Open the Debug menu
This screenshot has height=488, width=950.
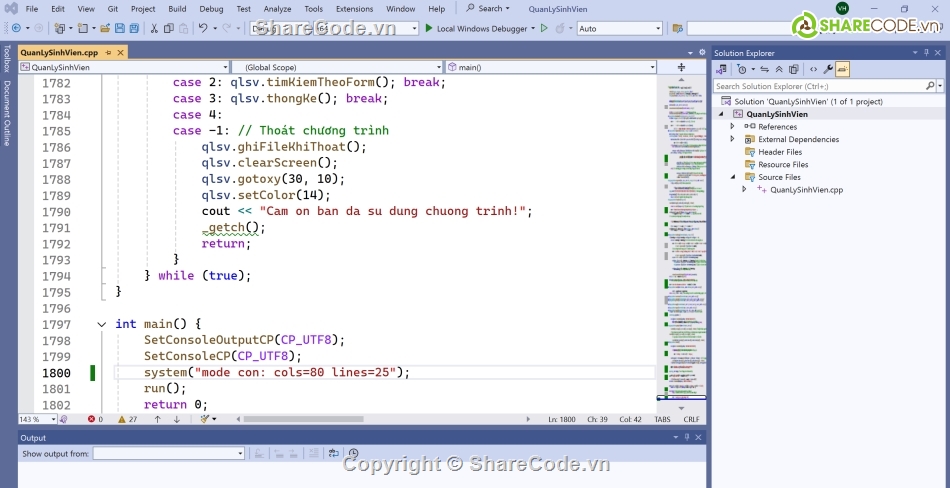pos(211,8)
